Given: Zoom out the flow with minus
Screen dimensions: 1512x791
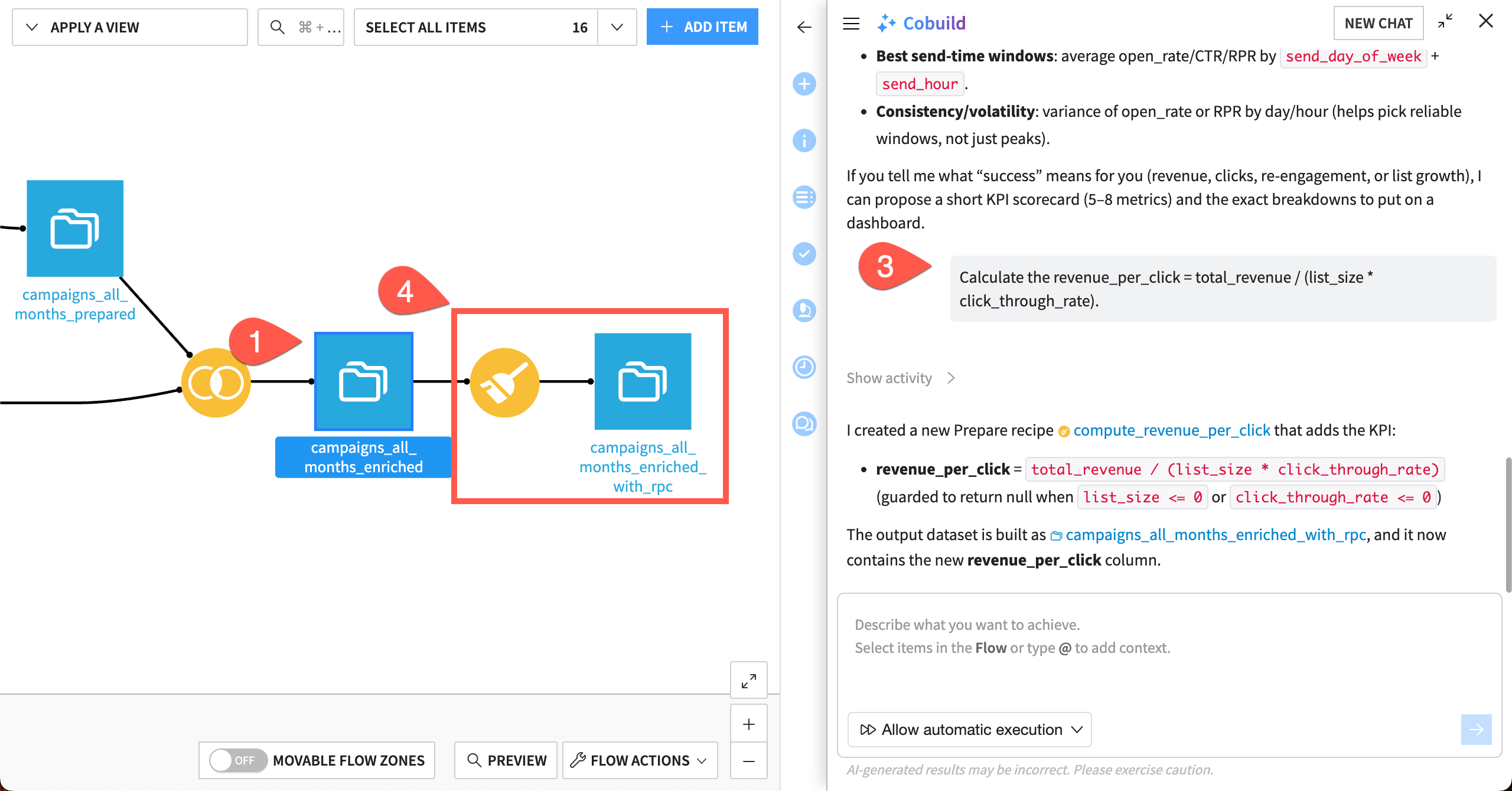Looking at the screenshot, I should [748, 761].
